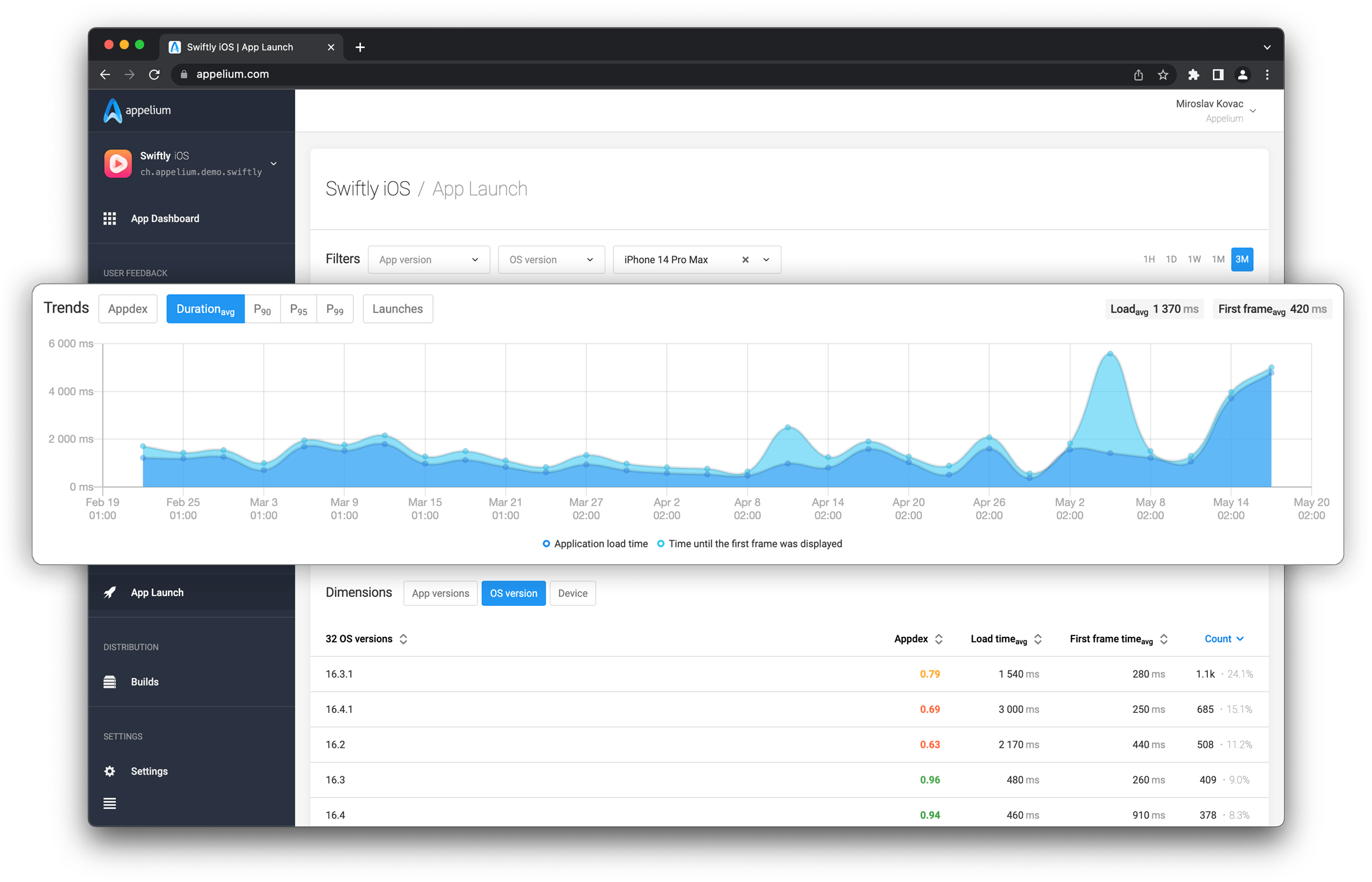Show the OS version dimension

513,593
